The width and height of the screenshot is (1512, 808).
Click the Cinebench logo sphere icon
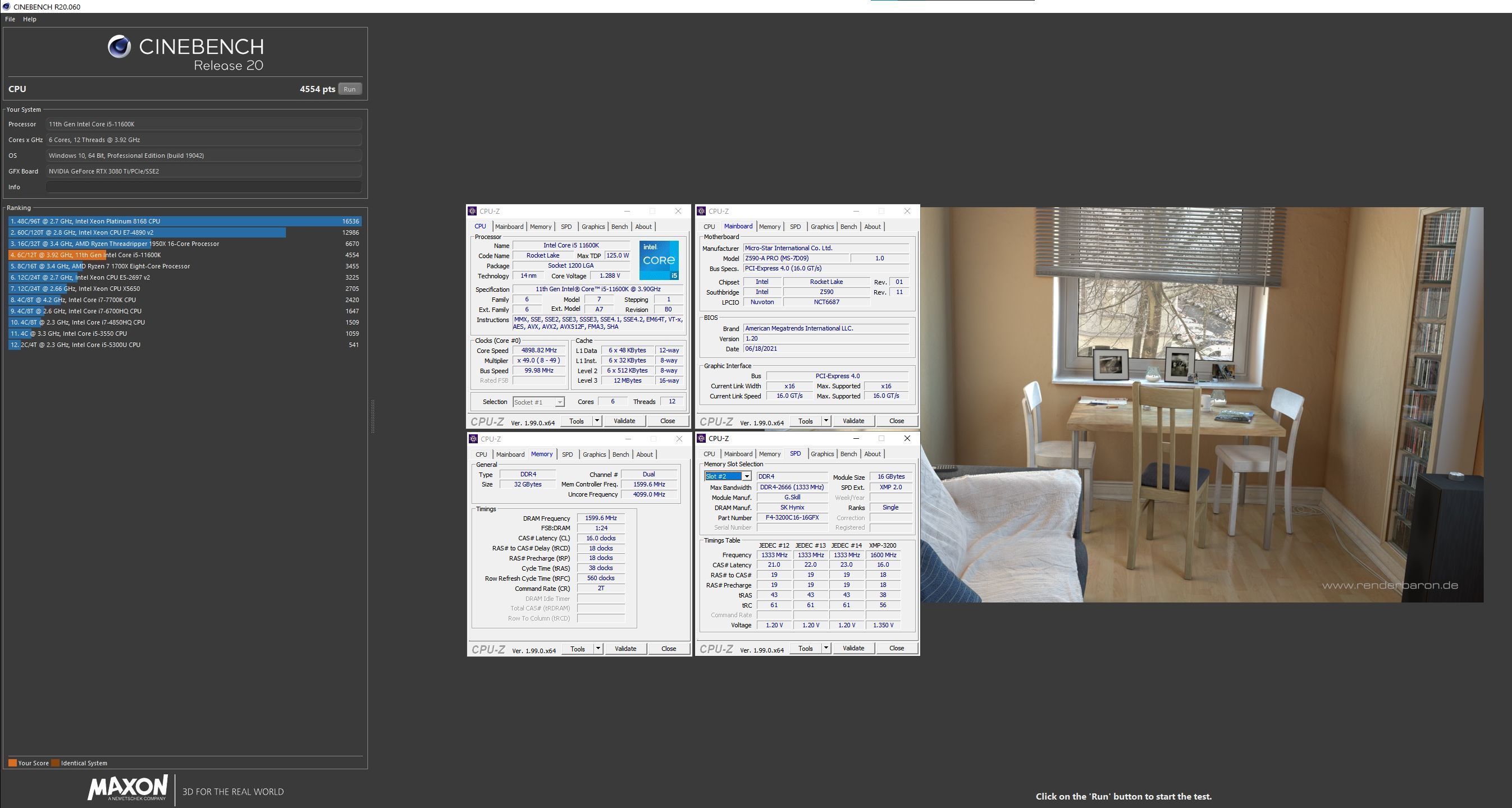119,47
